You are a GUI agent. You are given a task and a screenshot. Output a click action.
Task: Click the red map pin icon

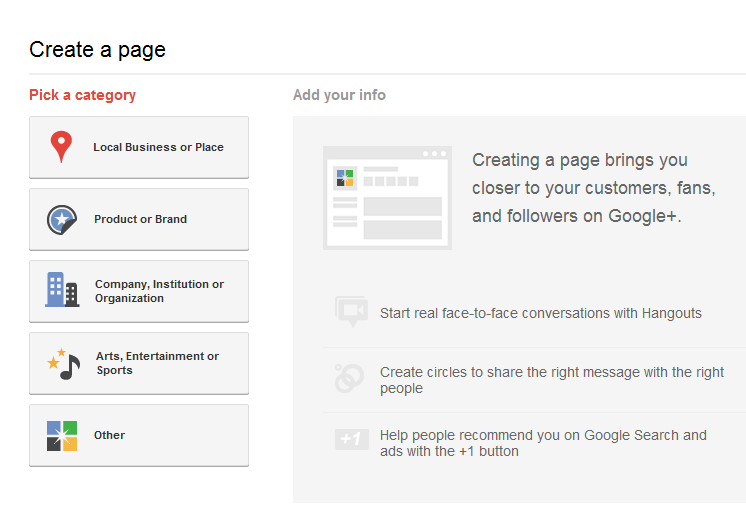point(61,147)
